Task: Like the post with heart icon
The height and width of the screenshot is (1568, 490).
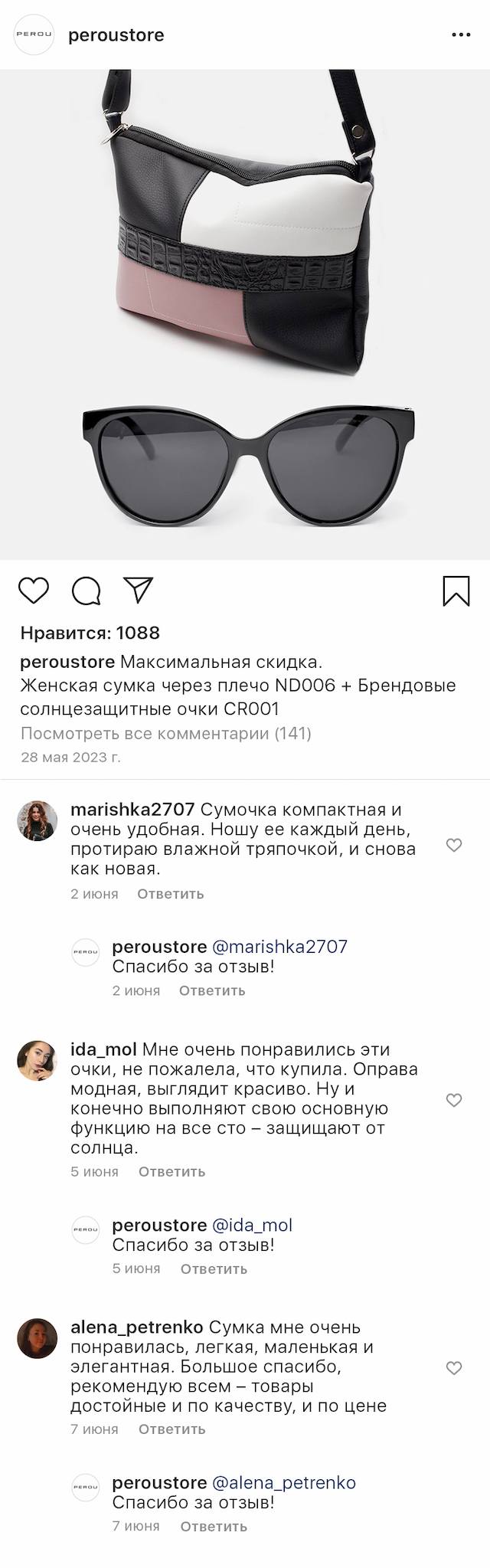Action: pos(33,591)
